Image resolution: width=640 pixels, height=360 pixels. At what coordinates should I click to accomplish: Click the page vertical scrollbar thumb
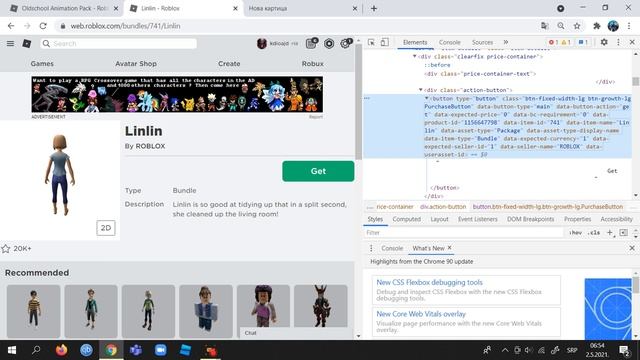coord(358,102)
